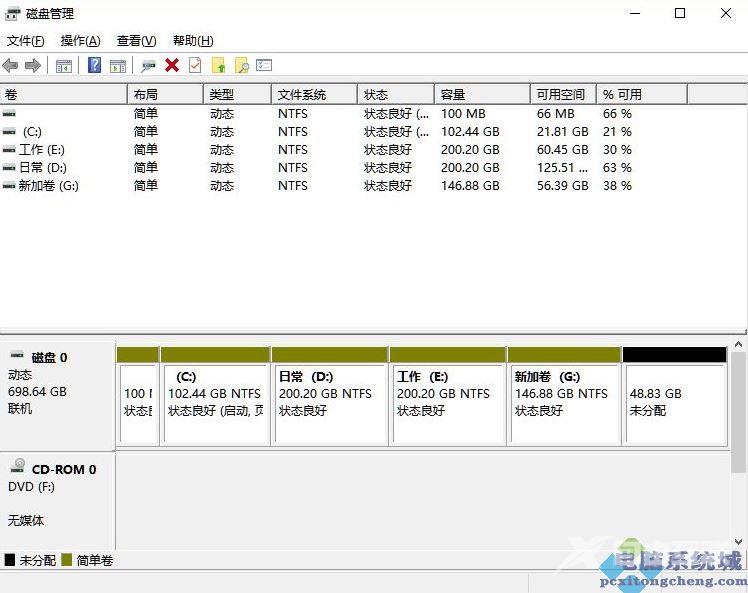Image resolution: width=748 pixels, height=593 pixels.
Task: Click the Back arrow in toolbar
Action: pos(10,65)
